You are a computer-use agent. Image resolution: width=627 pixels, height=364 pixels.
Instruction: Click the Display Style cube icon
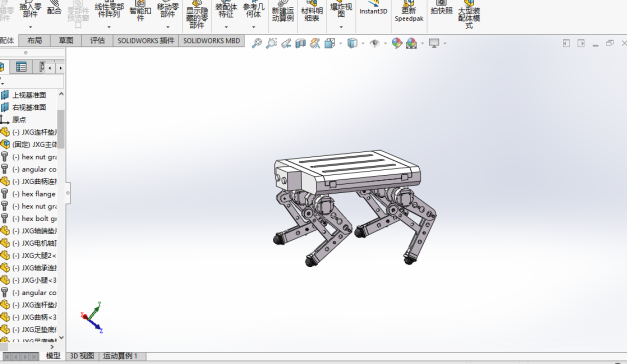352,43
